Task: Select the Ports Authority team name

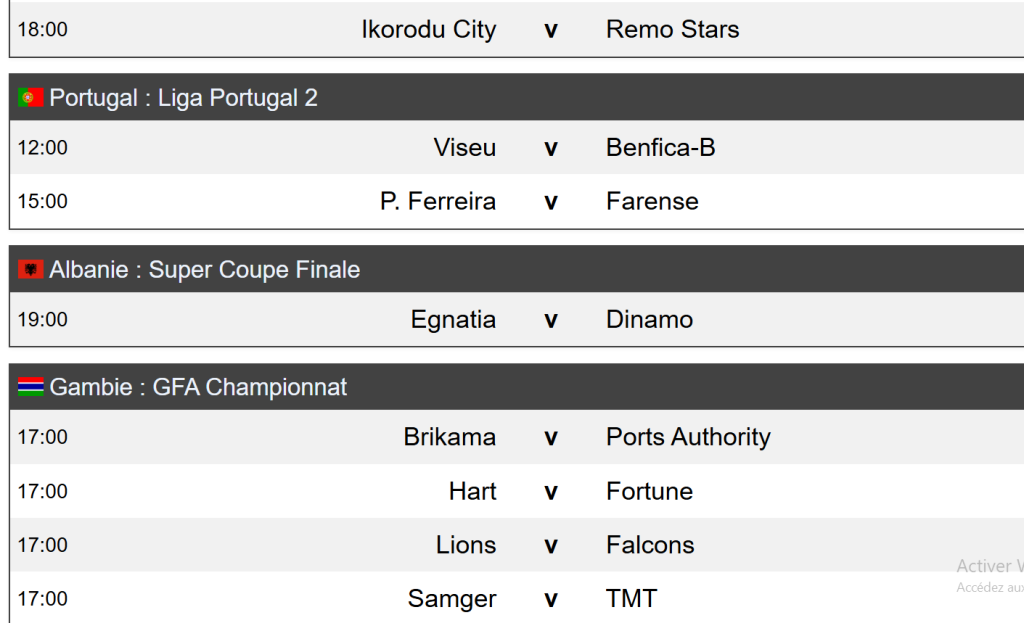Action: [x=688, y=438]
